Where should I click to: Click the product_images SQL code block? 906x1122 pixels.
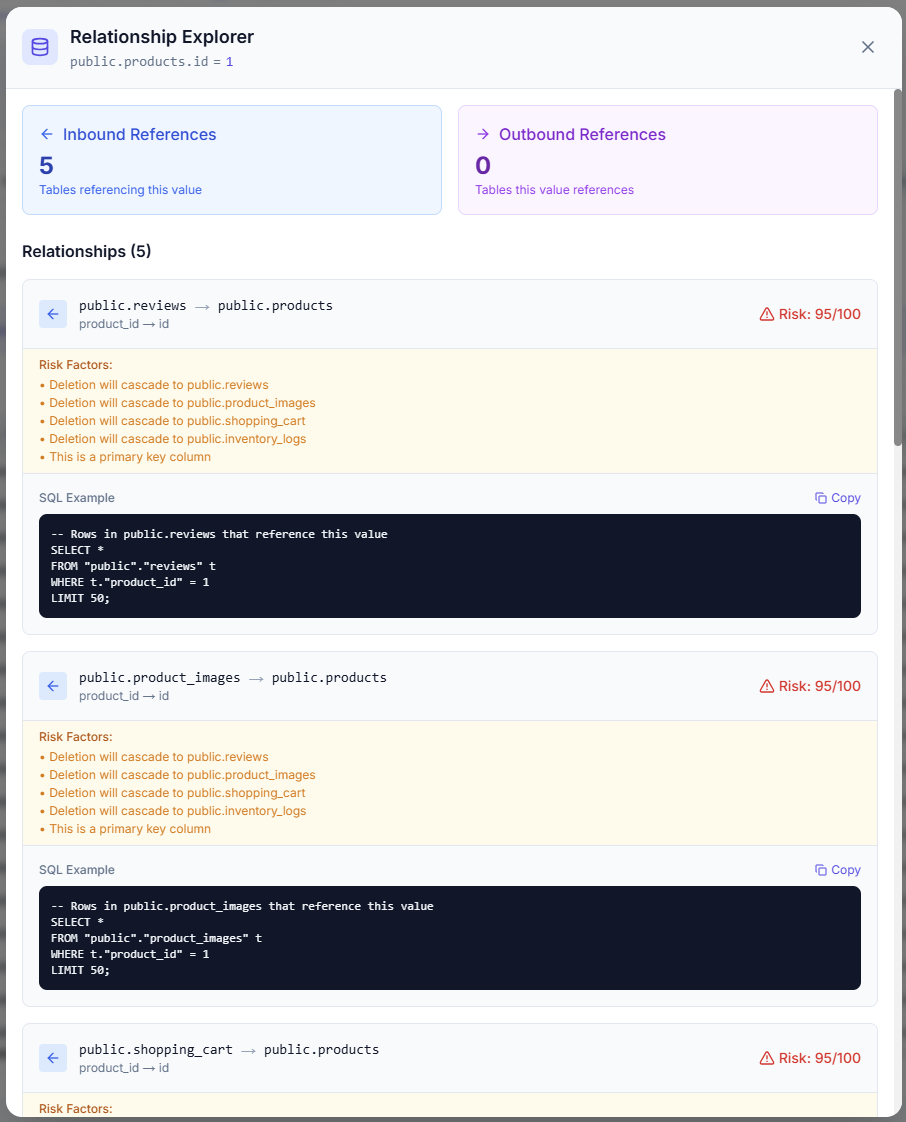[449, 937]
